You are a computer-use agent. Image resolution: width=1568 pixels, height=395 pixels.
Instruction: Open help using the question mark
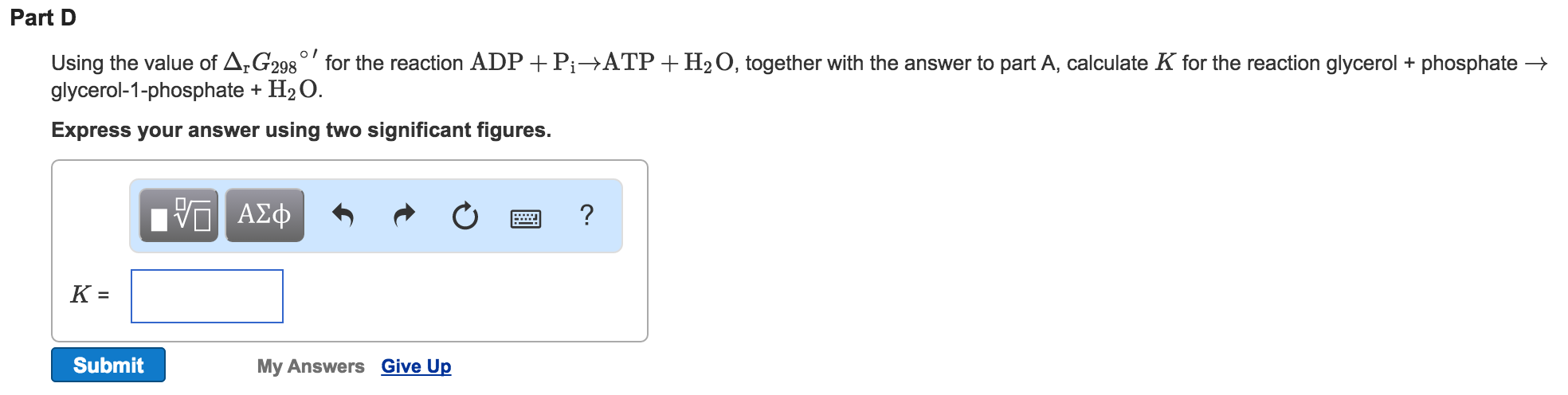(x=587, y=215)
